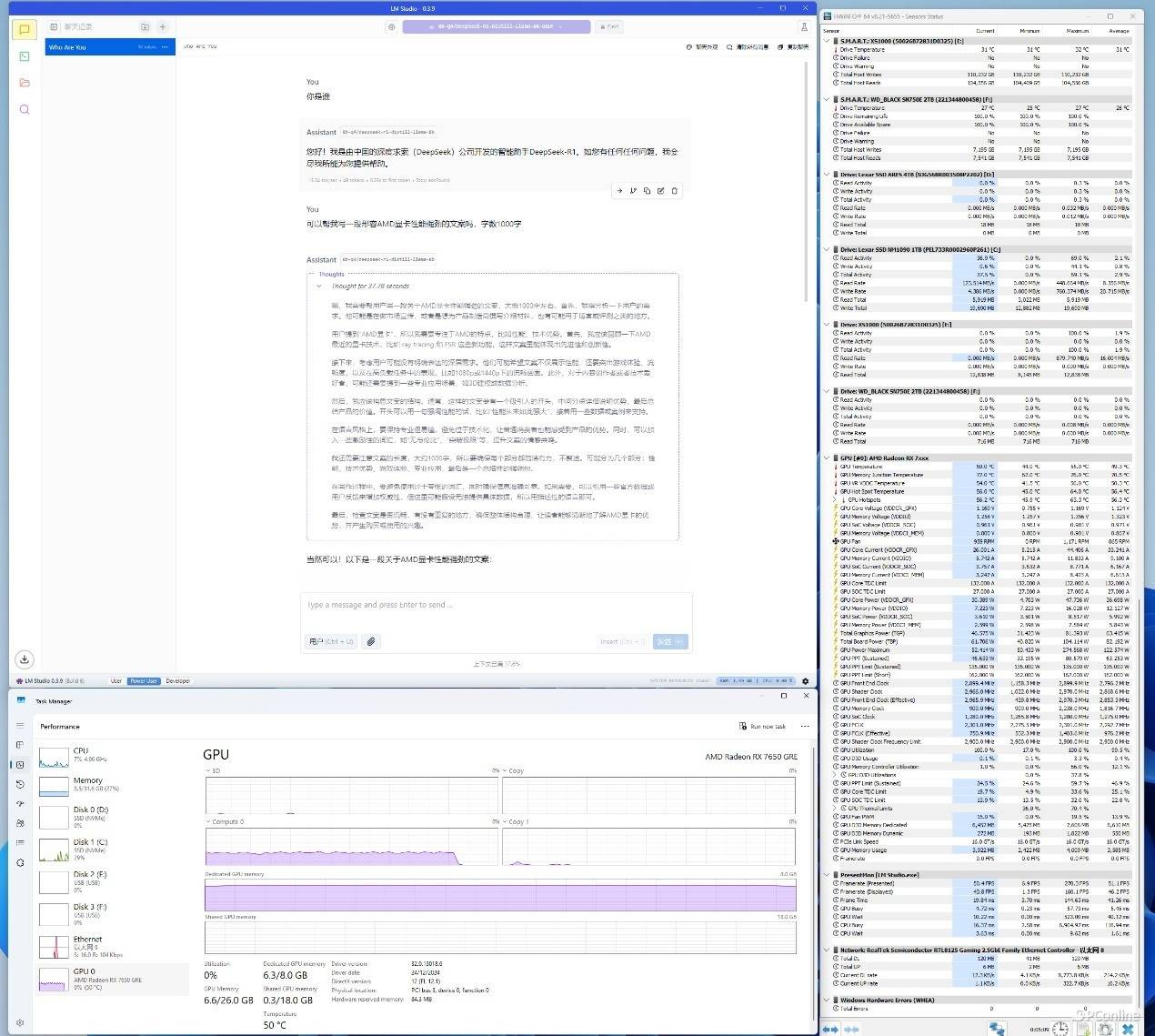Switch LM Studio mode to User
This screenshot has width=1155, height=1036.
click(x=115, y=681)
